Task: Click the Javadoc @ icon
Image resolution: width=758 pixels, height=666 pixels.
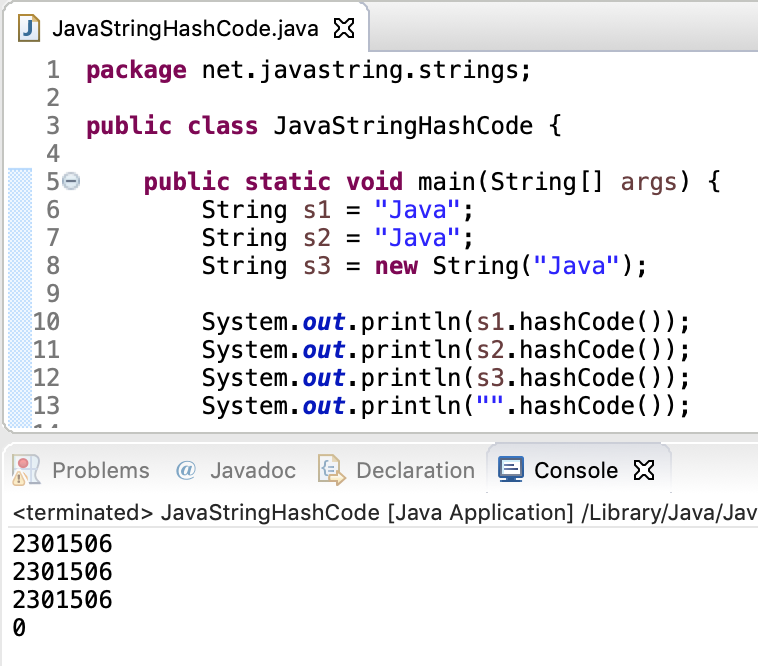Action: tap(185, 470)
